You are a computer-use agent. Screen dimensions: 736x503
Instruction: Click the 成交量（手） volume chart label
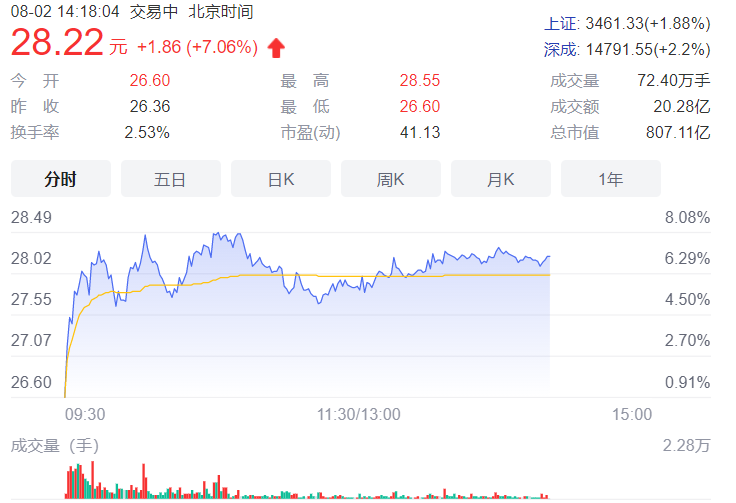tap(54, 444)
